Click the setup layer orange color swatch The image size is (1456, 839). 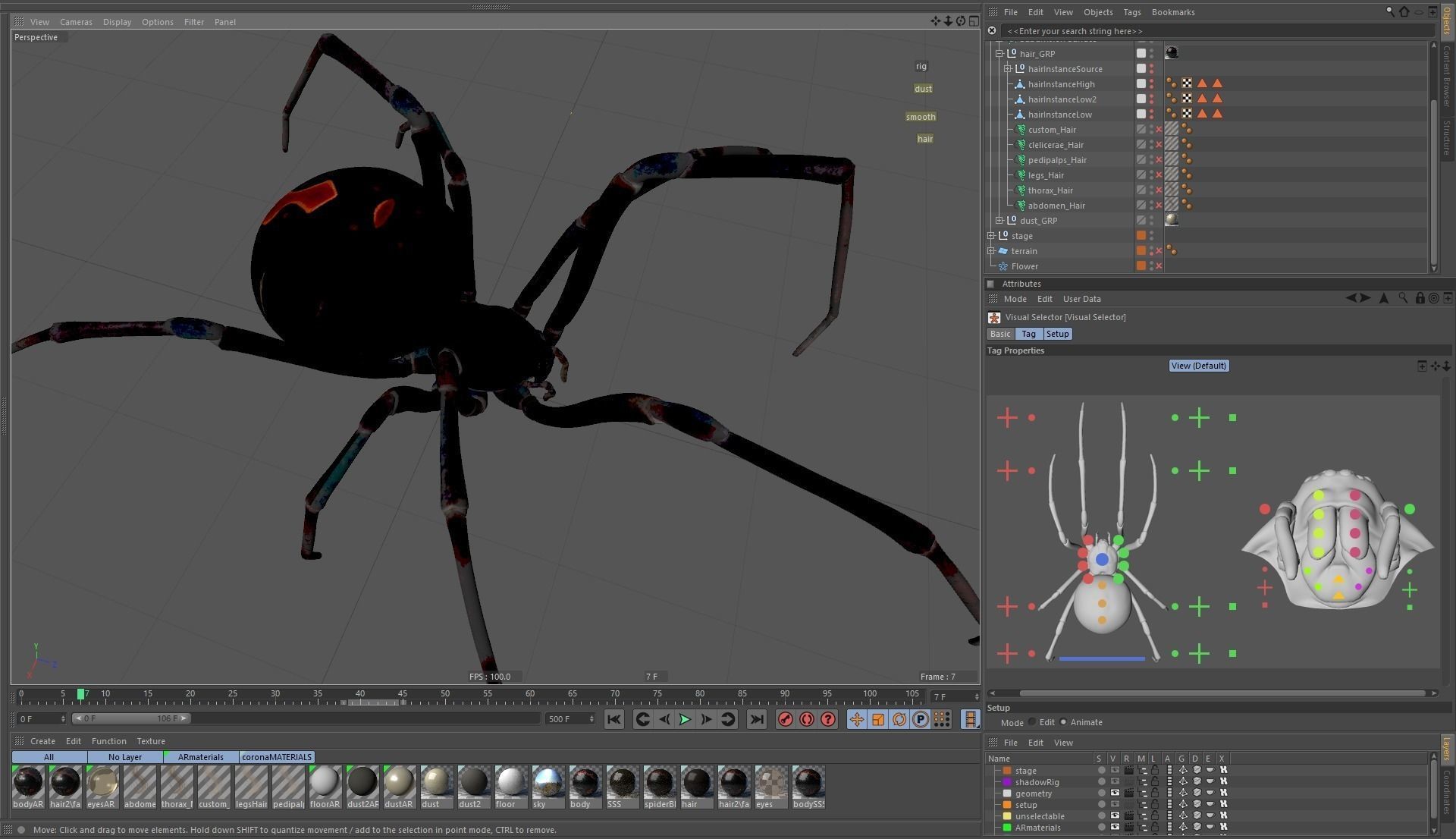click(1007, 805)
